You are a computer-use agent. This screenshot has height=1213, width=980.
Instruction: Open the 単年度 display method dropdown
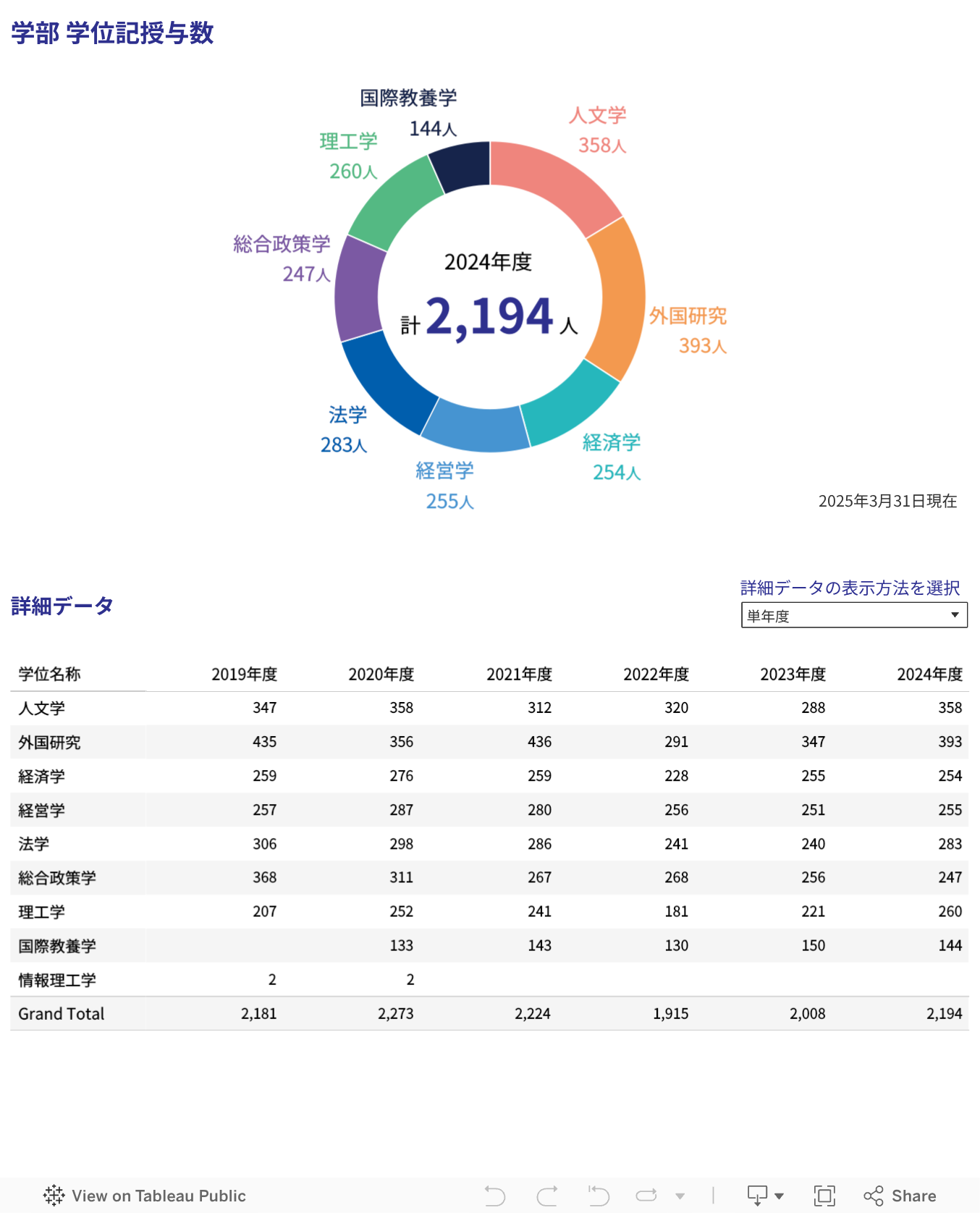[x=854, y=615]
